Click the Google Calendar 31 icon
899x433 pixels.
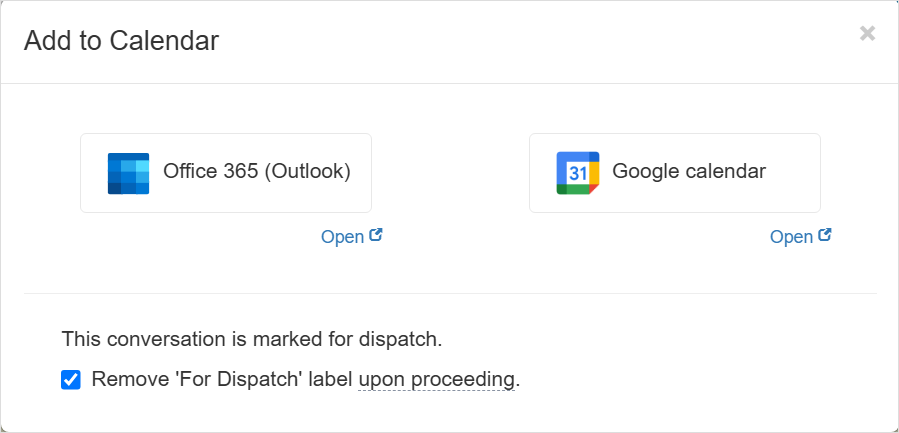pos(578,173)
